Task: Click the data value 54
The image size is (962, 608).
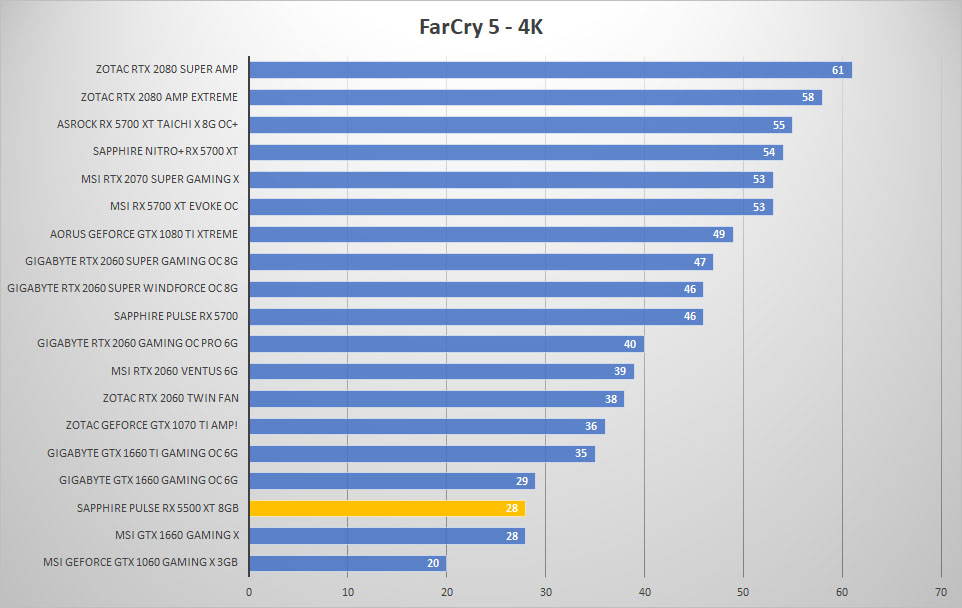Action: [x=769, y=152]
